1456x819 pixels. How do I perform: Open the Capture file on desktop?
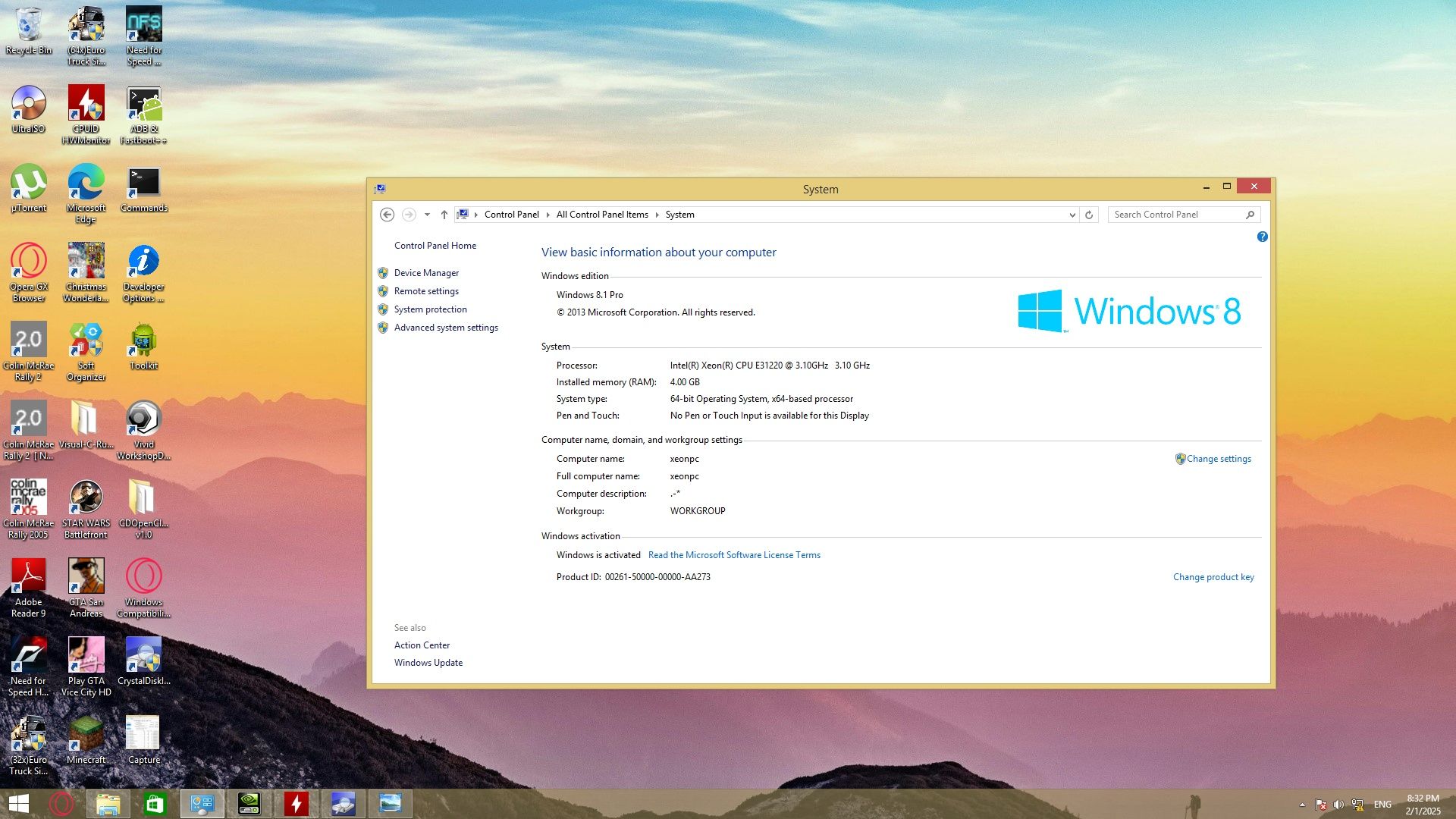pos(143,740)
